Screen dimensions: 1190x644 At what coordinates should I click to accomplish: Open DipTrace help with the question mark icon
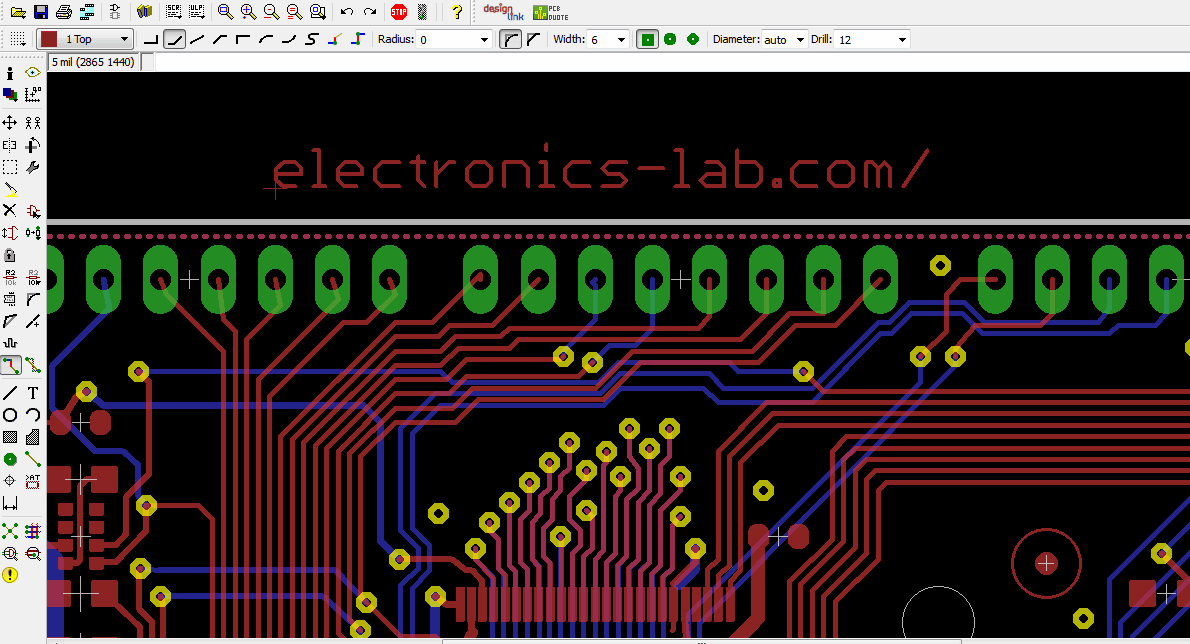point(458,12)
